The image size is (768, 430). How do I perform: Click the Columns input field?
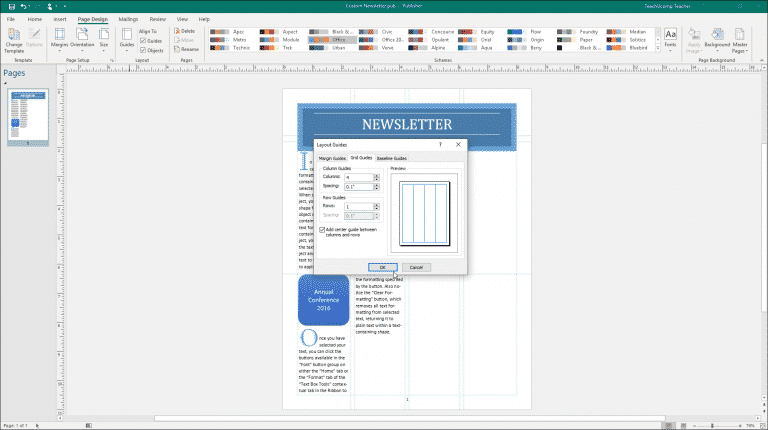[x=359, y=177]
